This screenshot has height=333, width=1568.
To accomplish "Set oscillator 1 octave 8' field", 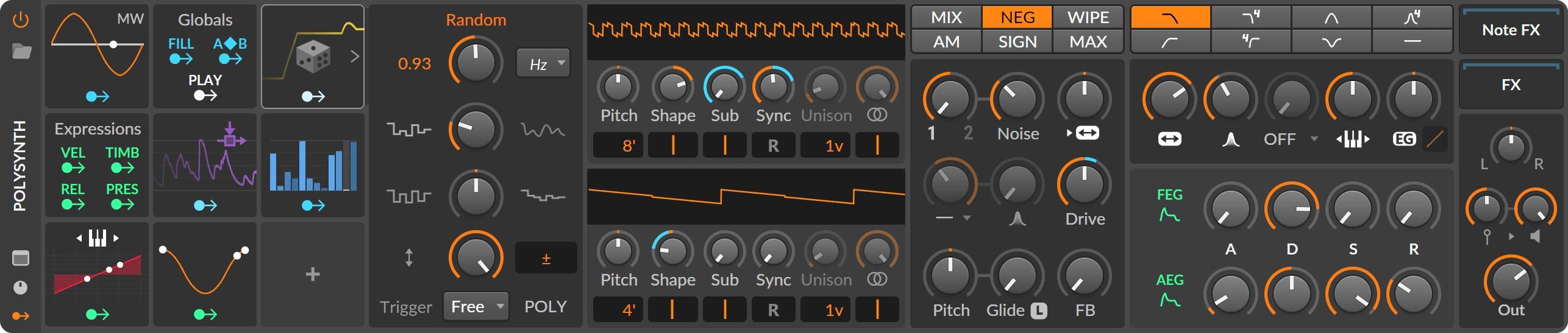I will tap(618, 145).
